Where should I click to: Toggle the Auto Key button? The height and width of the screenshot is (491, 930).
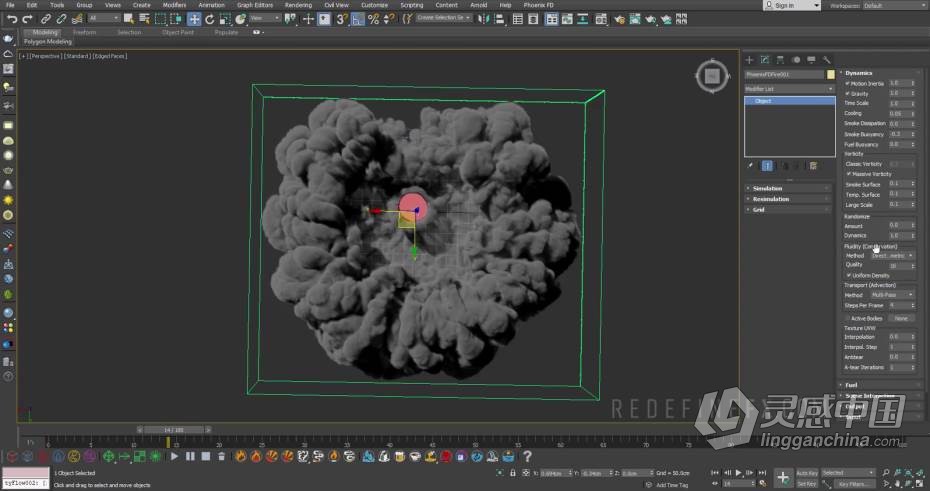[807, 473]
